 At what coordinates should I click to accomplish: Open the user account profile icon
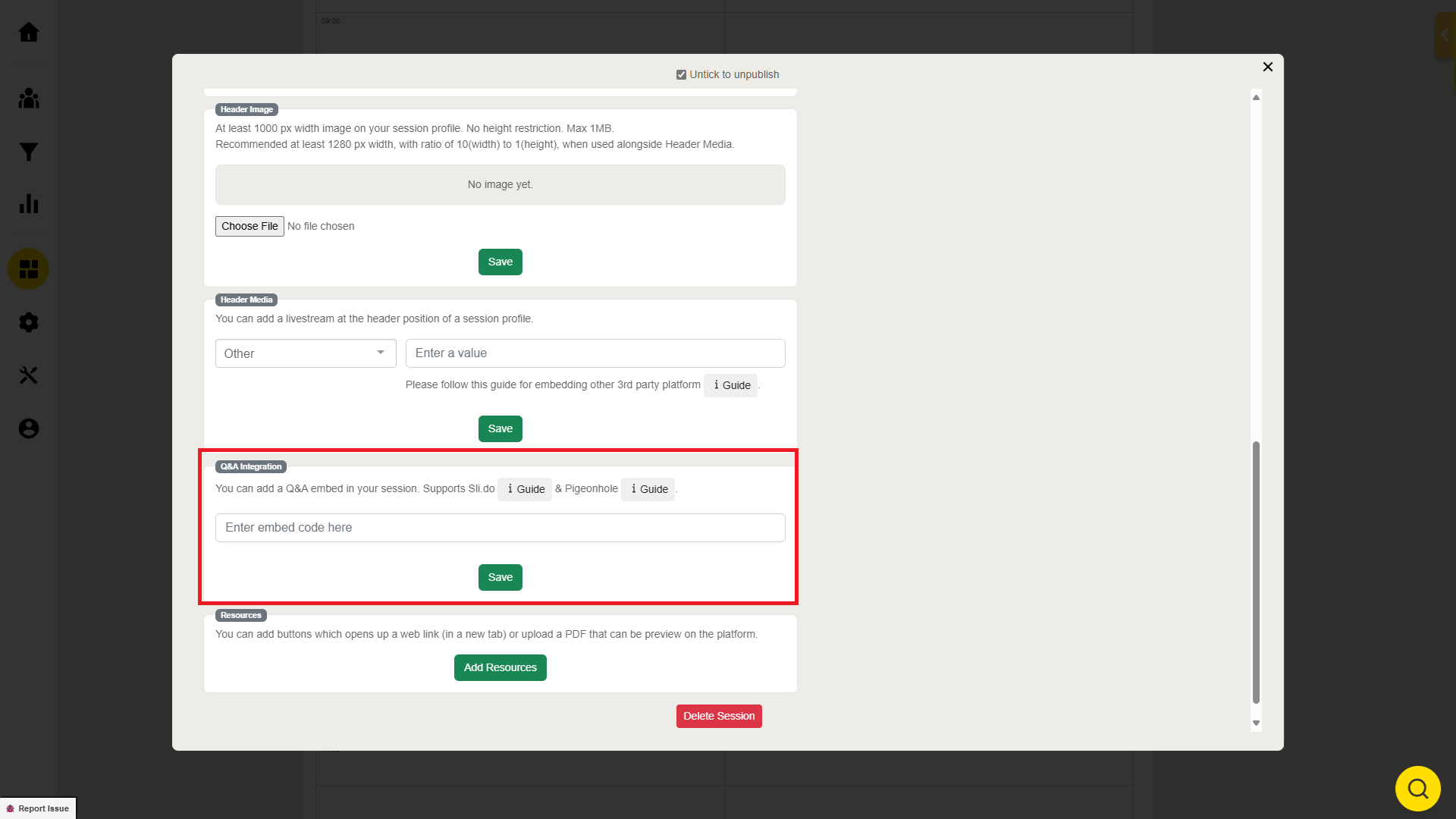click(29, 428)
